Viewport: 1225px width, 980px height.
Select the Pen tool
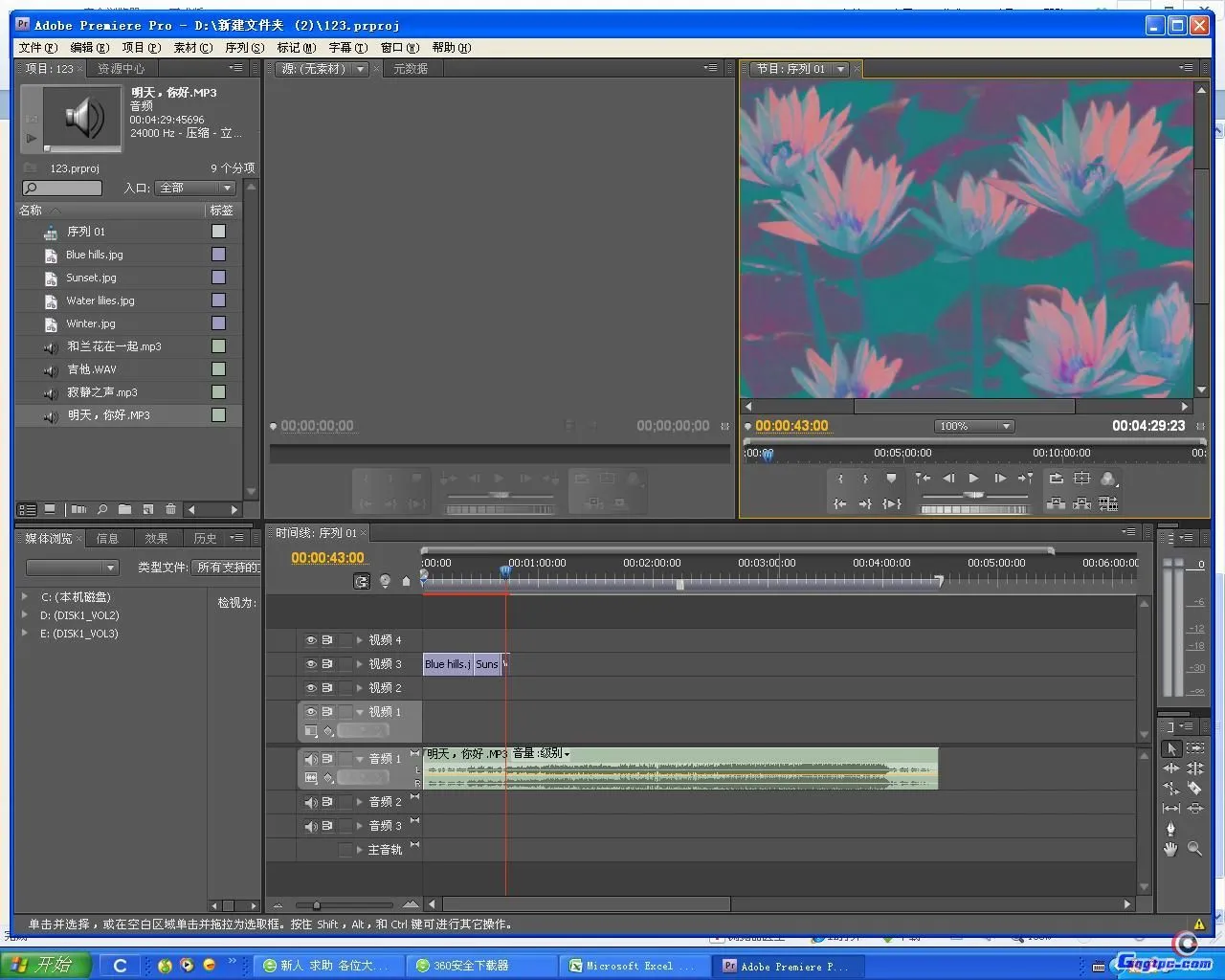[1170, 829]
